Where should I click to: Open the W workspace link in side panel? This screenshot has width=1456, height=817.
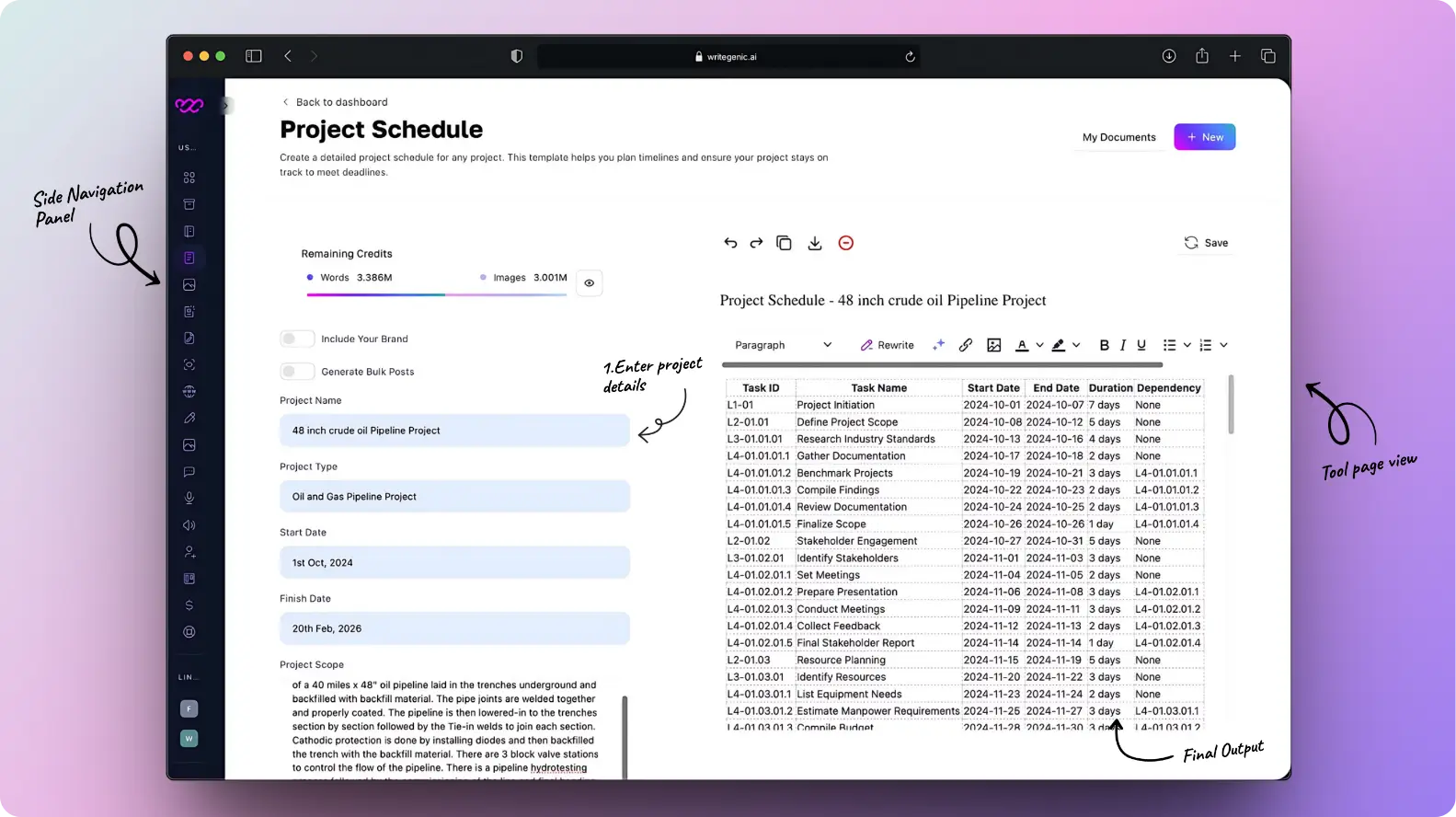189,738
